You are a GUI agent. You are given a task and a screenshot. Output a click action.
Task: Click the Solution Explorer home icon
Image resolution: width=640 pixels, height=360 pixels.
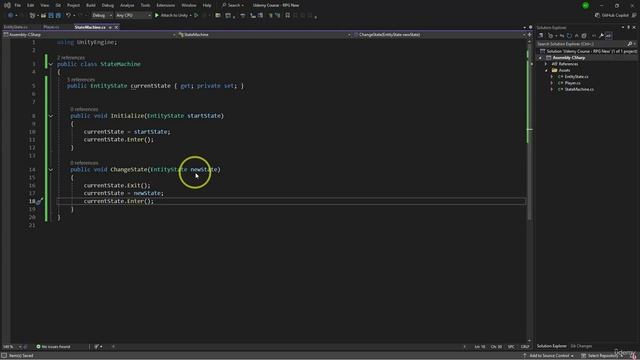coord(540,36)
